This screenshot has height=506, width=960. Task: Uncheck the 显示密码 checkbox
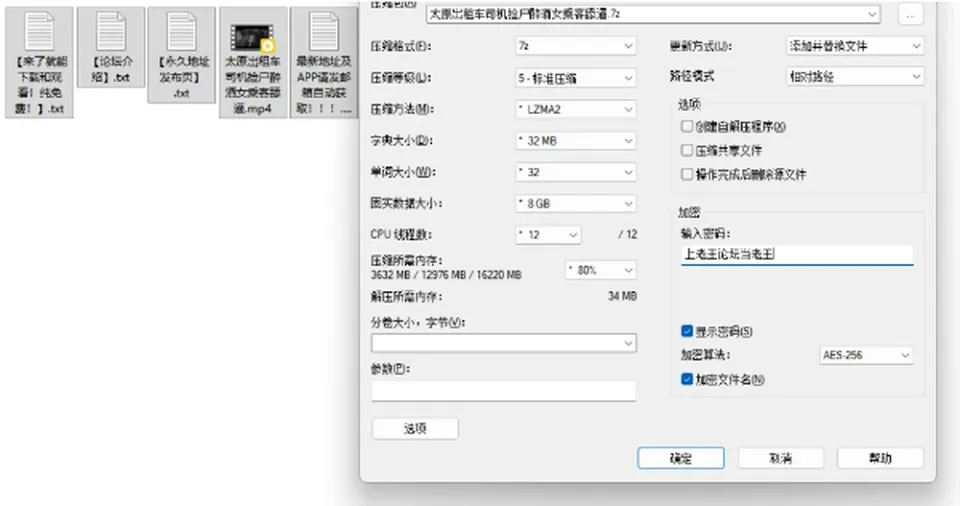tap(687, 331)
